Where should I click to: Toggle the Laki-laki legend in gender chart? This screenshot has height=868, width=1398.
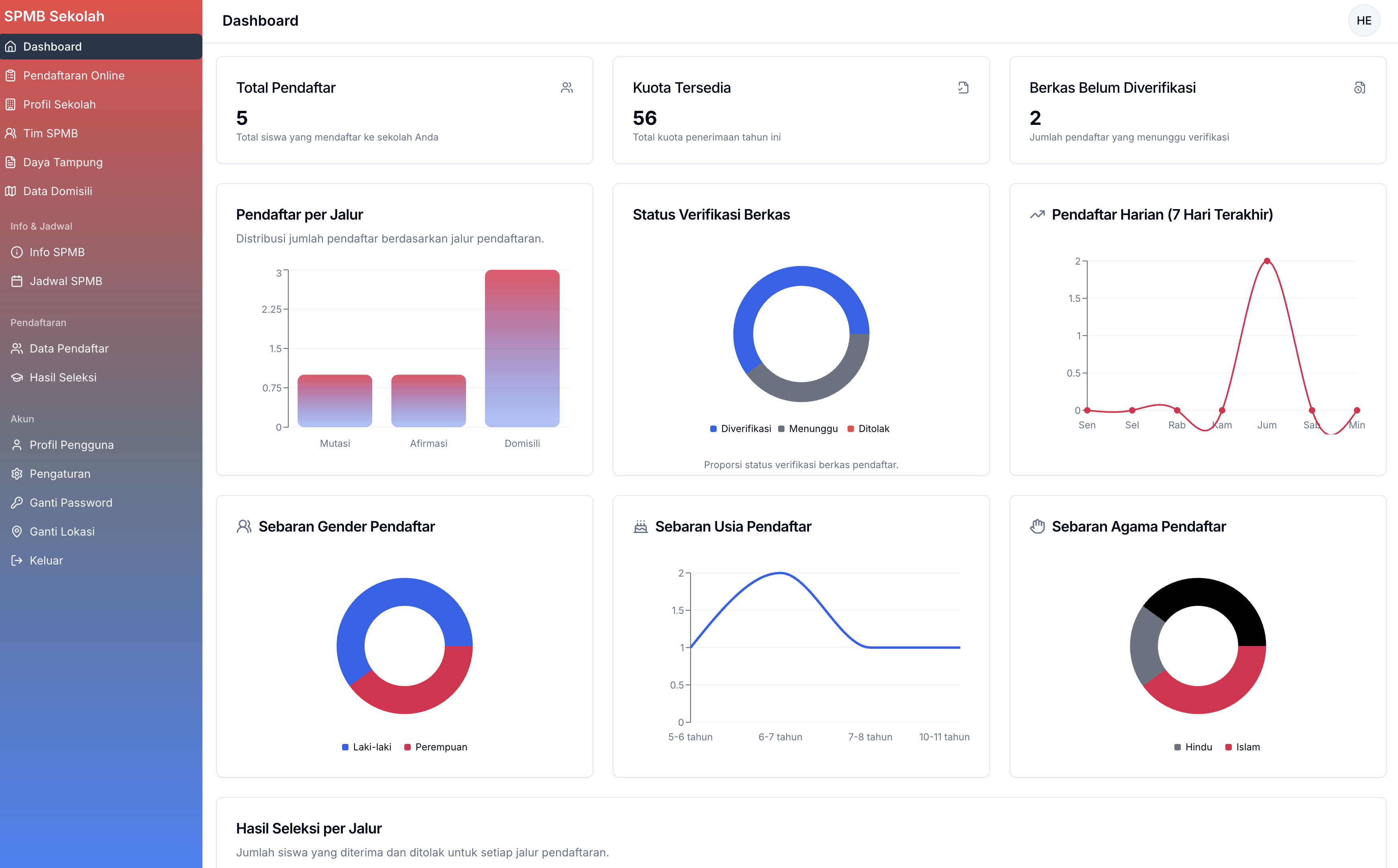[367, 747]
